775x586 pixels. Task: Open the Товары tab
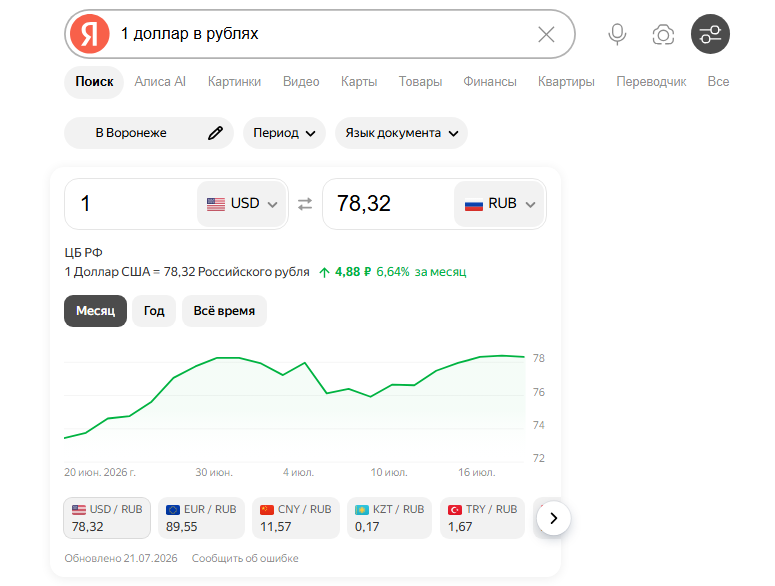tap(420, 82)
